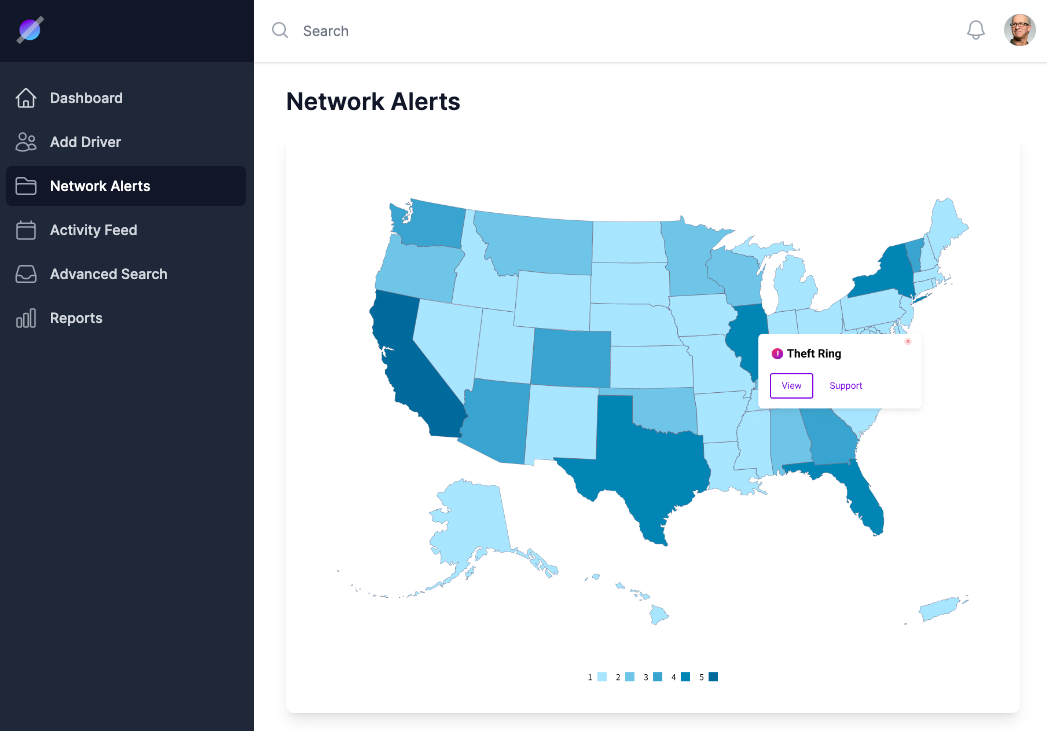
Task: Click the Network Alerts folder icon
Action: click(x=26, y=186)
